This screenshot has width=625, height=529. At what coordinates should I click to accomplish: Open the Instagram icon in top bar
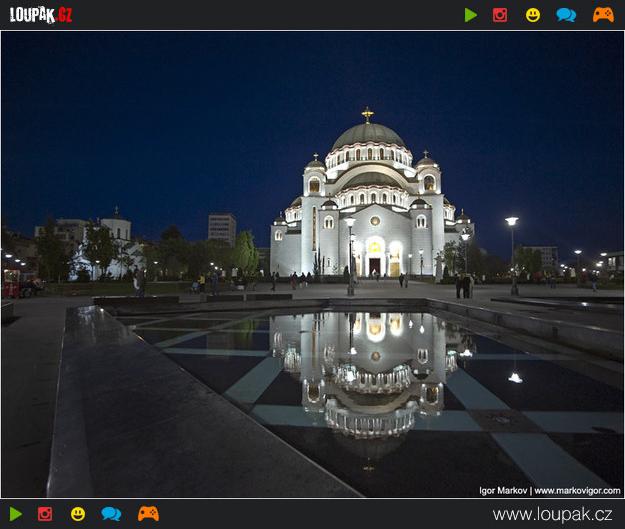point(500,15)
